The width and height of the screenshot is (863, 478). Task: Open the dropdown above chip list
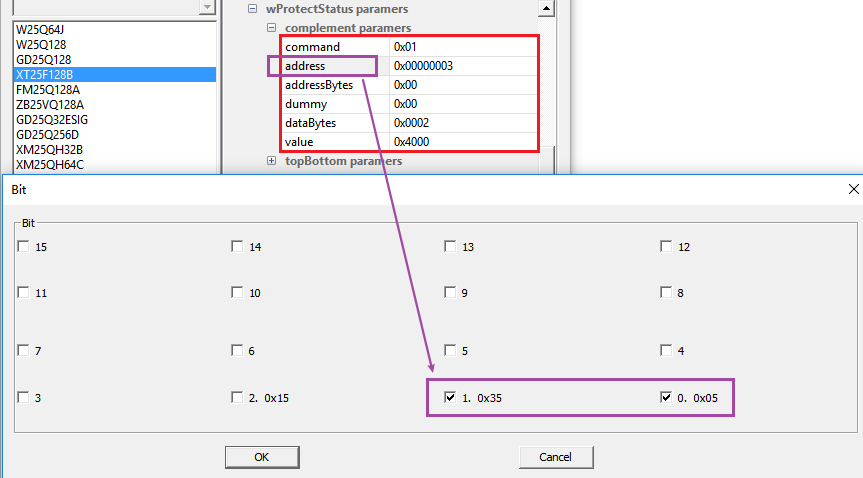tap(206, 8)
